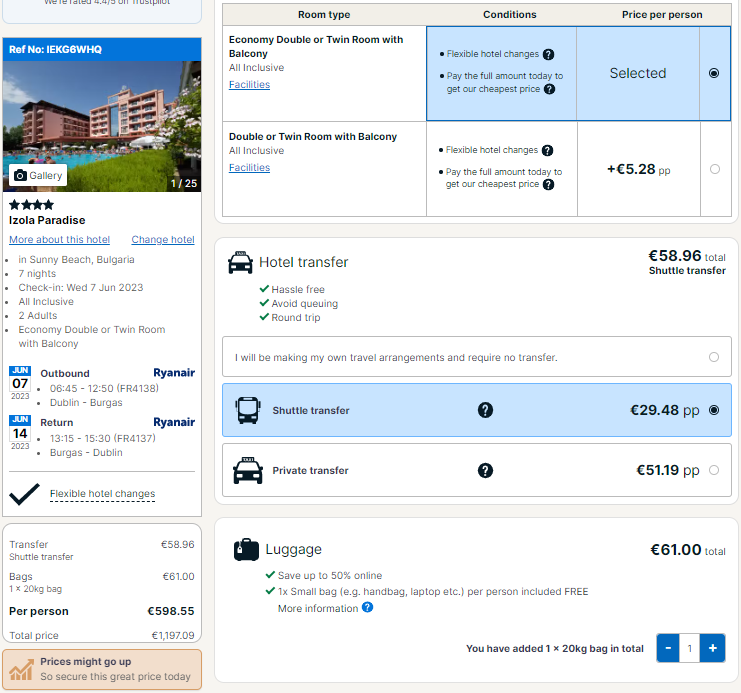The width and height of the screenshot is (741, 693).
Task: Click the Selected label in Economy room row
Action: (638, 73)
